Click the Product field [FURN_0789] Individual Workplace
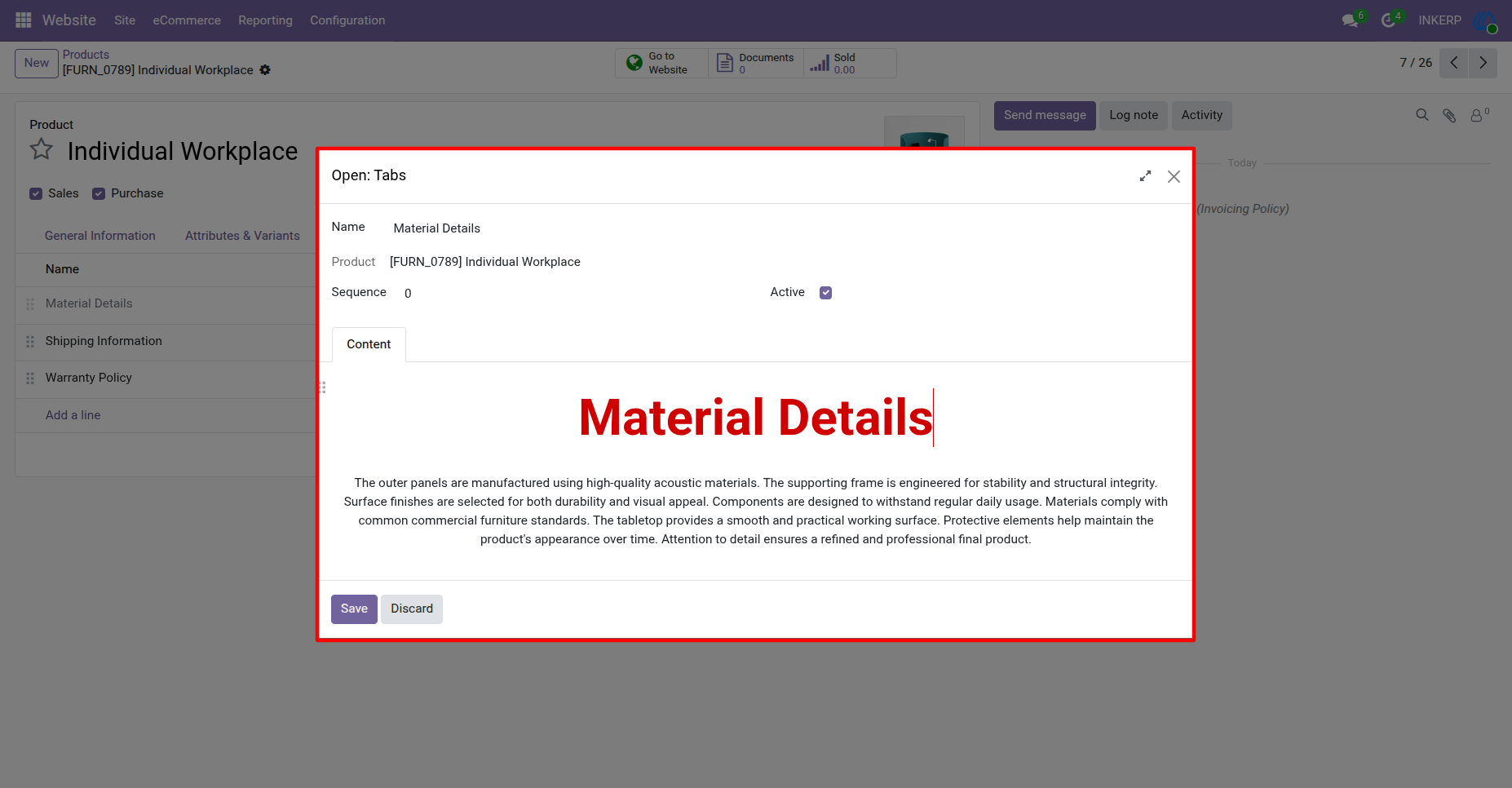This screenshot has height=788, width=1512. pyautogui.click(x=485, y=262)
